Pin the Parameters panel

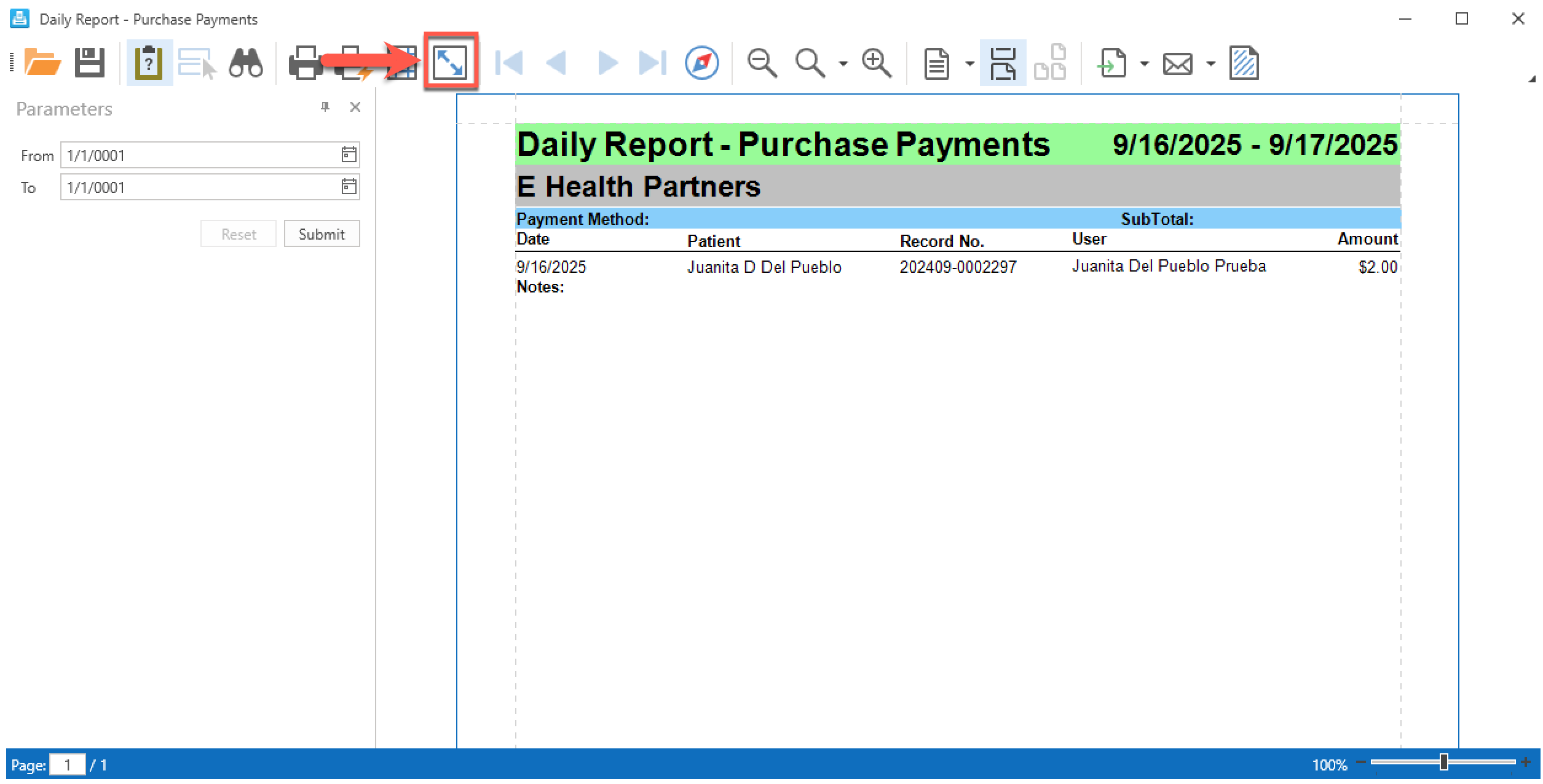click(x=325, y=108)
